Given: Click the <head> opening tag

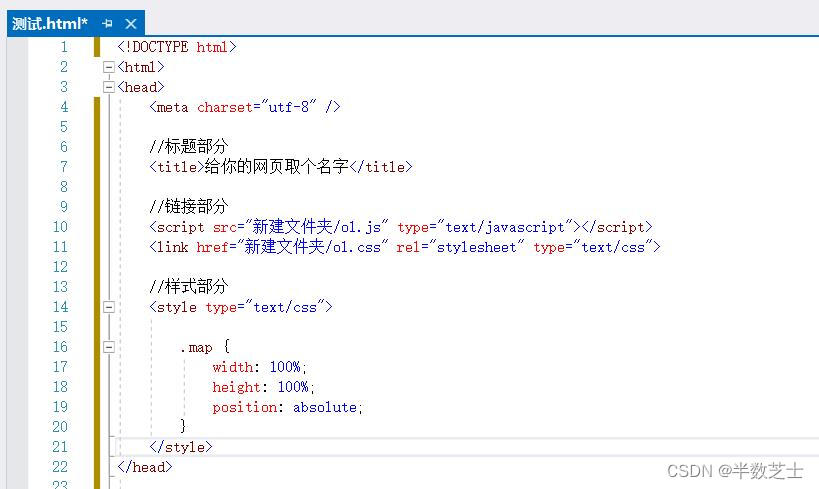Looking at the screenshot, I should tap(141, 87).
